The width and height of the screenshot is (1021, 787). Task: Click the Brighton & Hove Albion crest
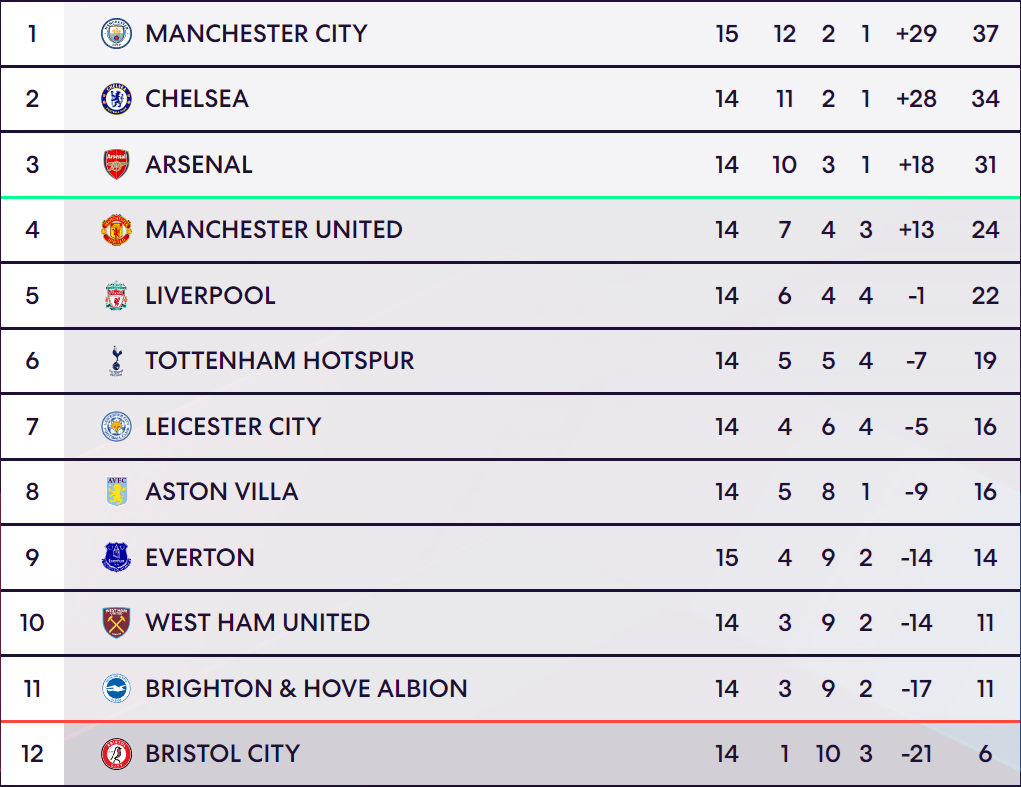(x=117, y=688)
